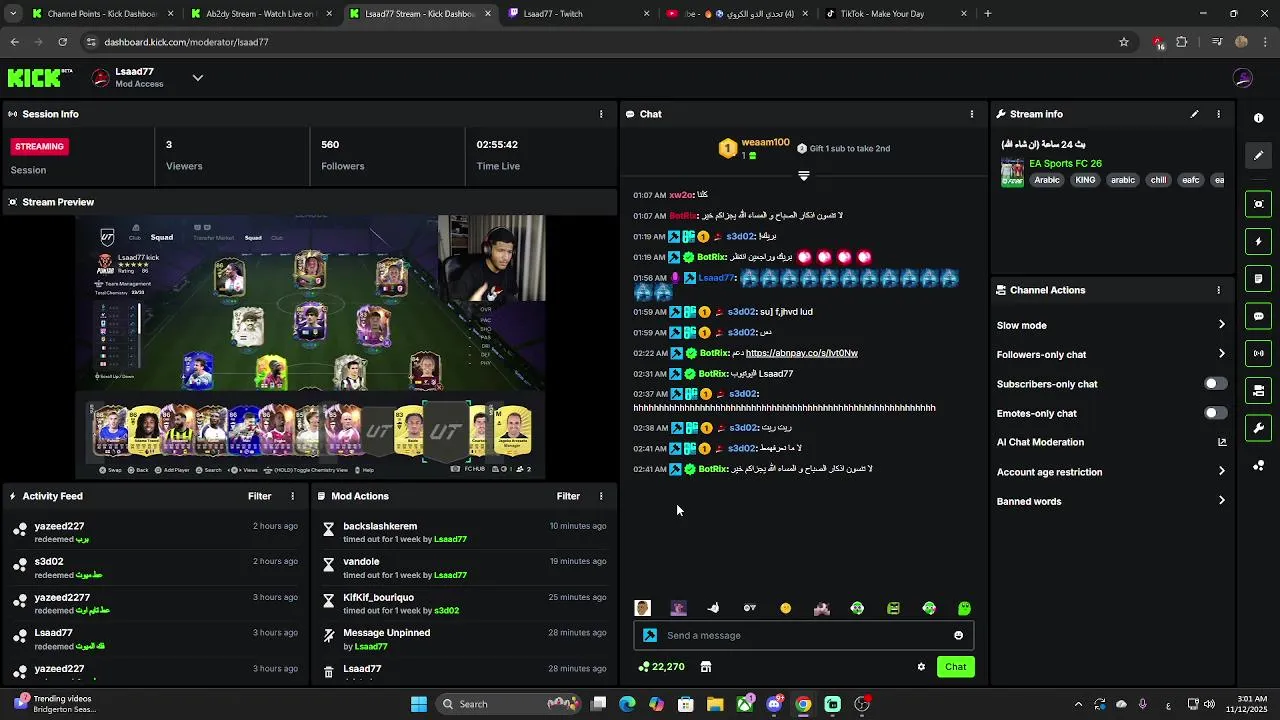Open Mod Actions Filter

click(568, 496)
